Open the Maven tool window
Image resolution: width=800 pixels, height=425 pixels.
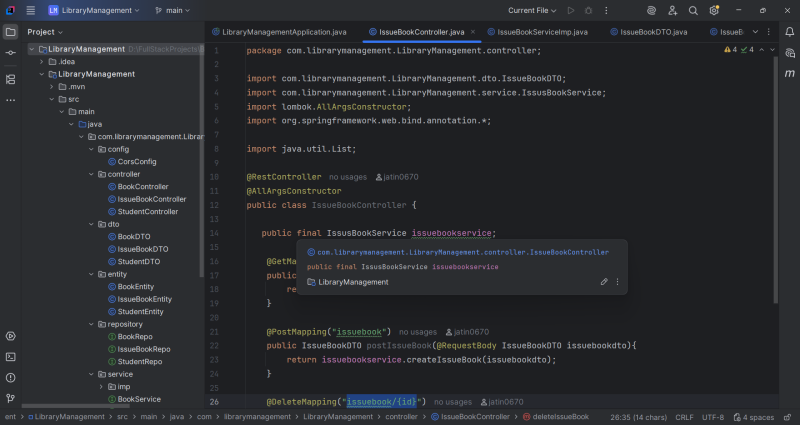point(790,74)
